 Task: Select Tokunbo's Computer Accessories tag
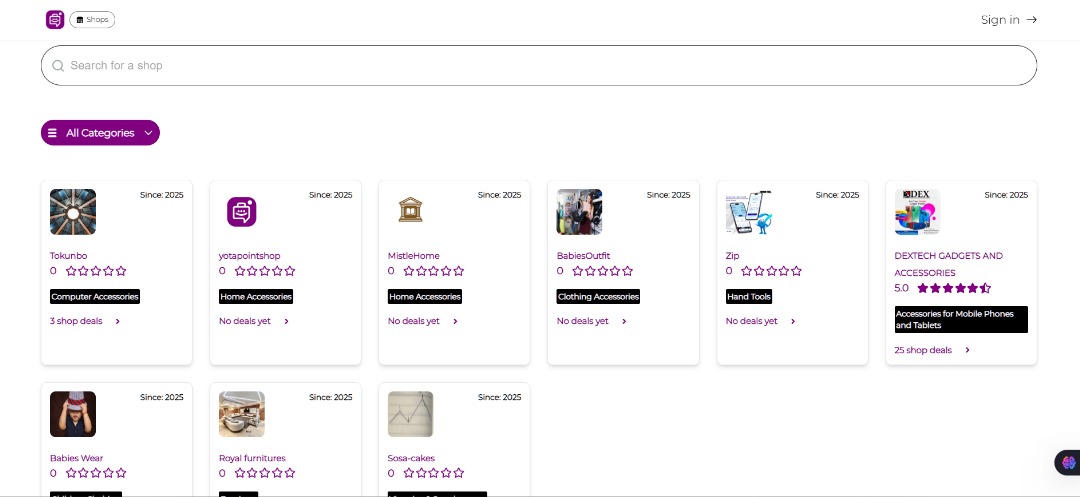coord(95,297)
